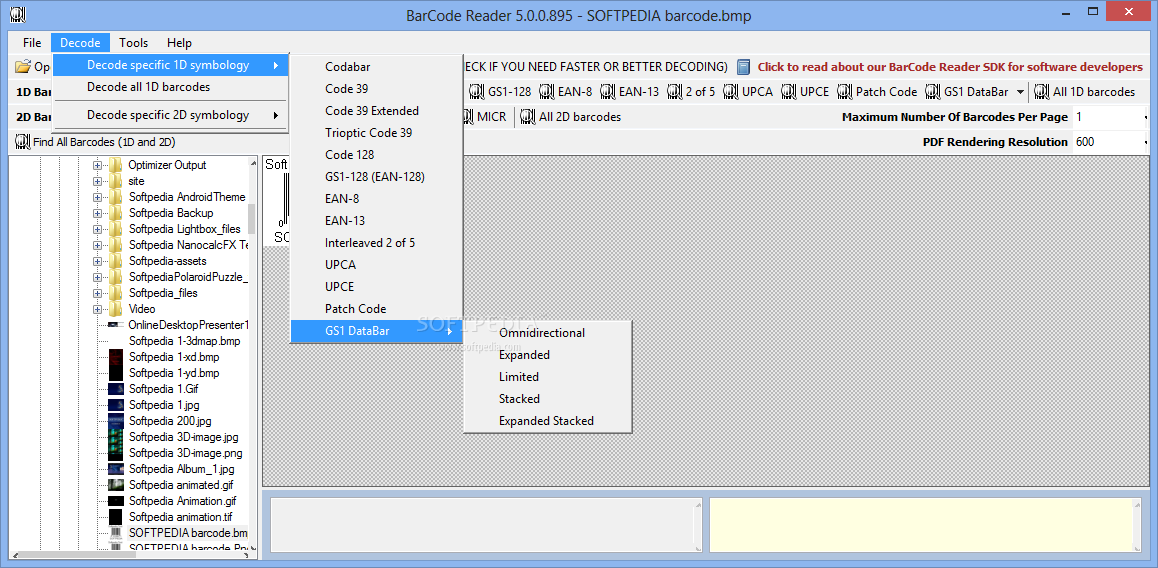The image size is (1158, 568).
Task: Click the UPCA barcode toolbar icon
Action: [x=731, y=92]
